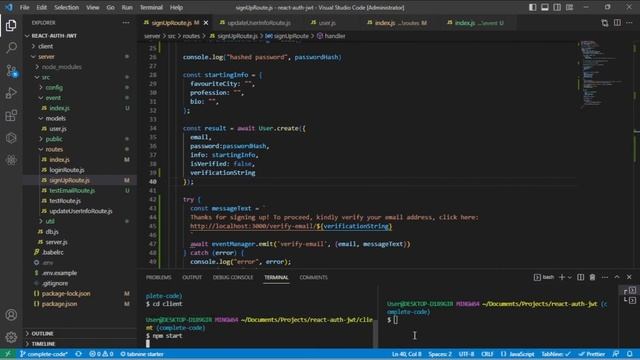Click Prettier status bar item

tap(592, 354)
